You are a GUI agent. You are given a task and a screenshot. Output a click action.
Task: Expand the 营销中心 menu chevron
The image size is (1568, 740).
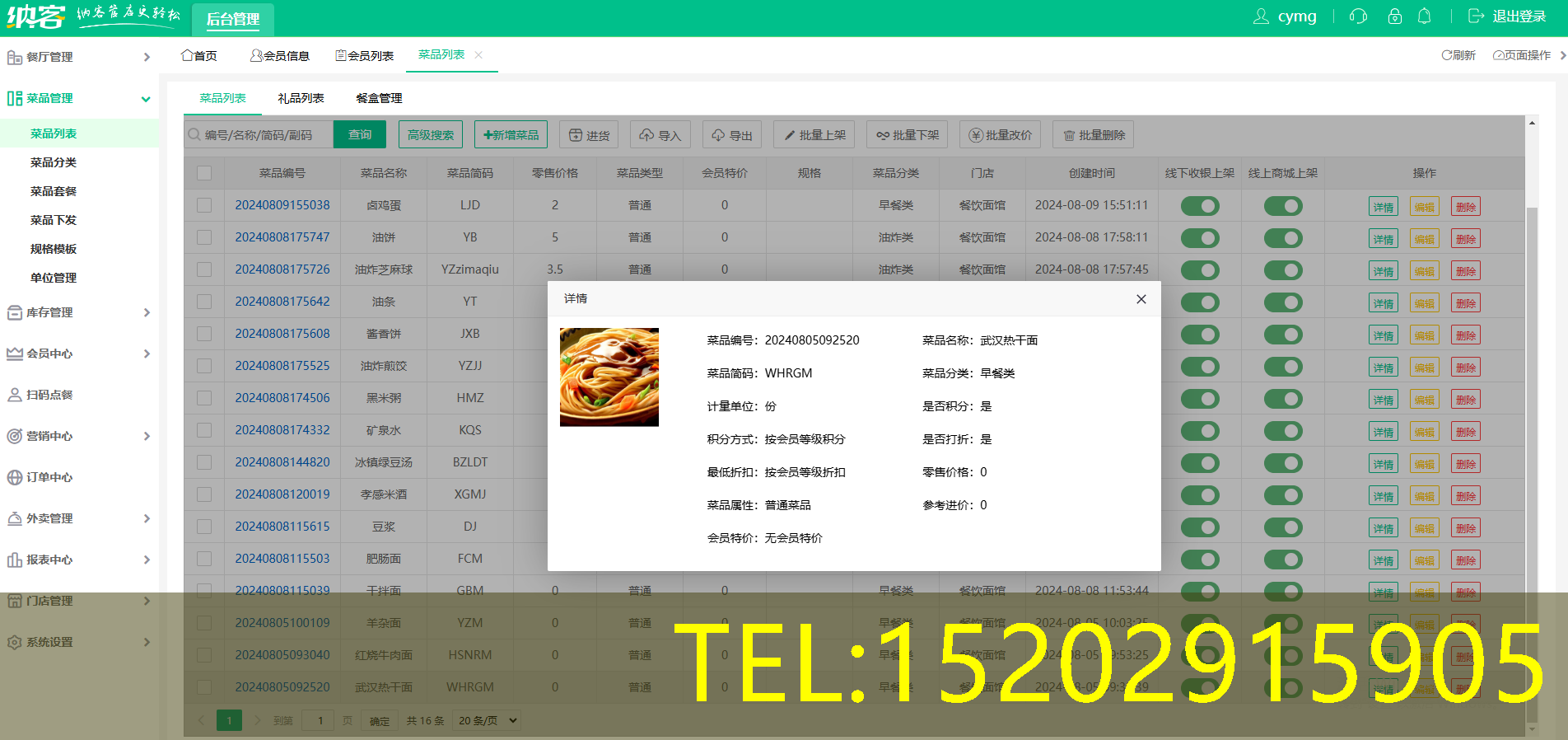point(147,436)
